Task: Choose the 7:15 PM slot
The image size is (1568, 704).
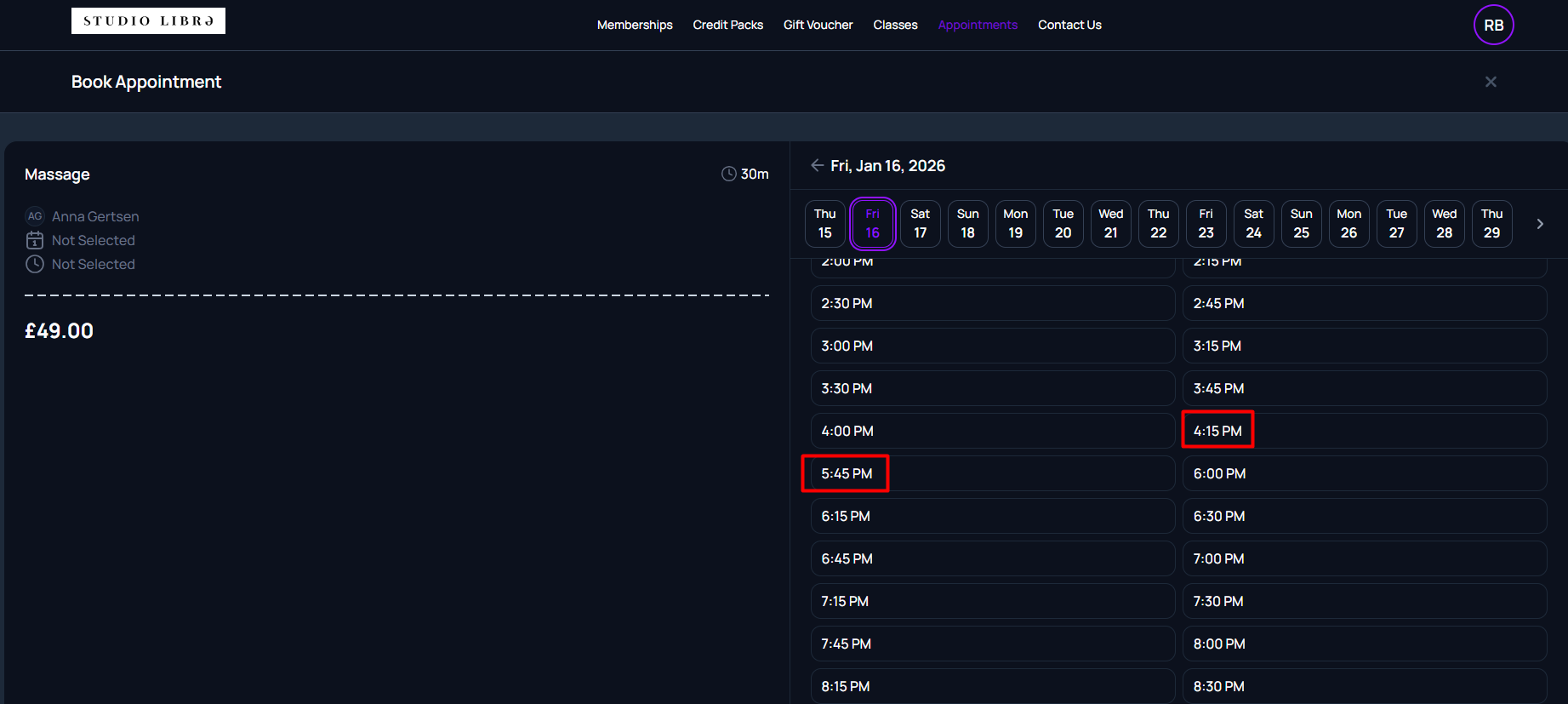Action: [x=993, y=601]
